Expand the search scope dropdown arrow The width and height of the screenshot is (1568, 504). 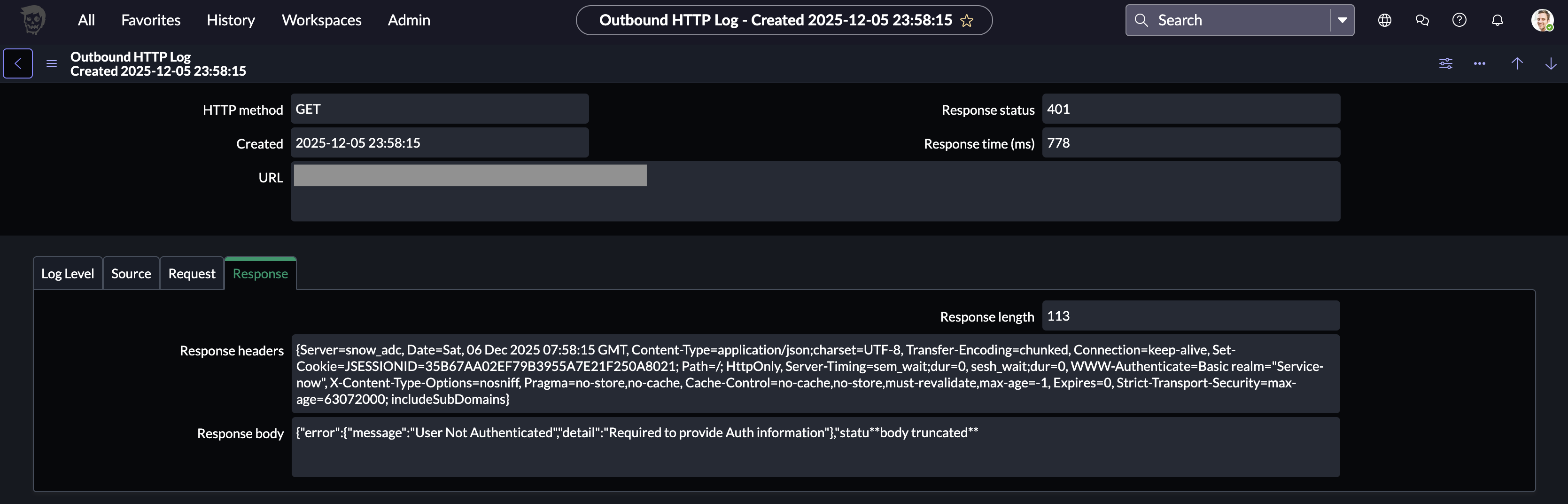click(1342, 20)
